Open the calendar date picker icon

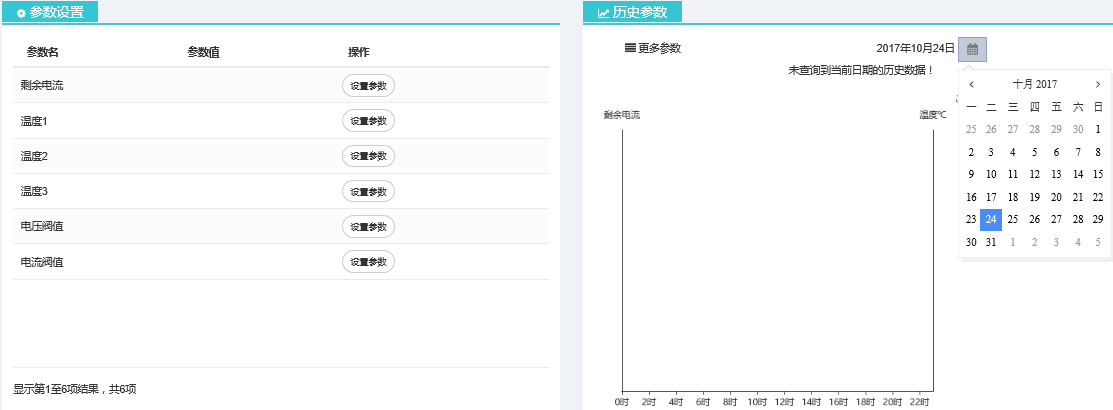[x=972, y=49]
